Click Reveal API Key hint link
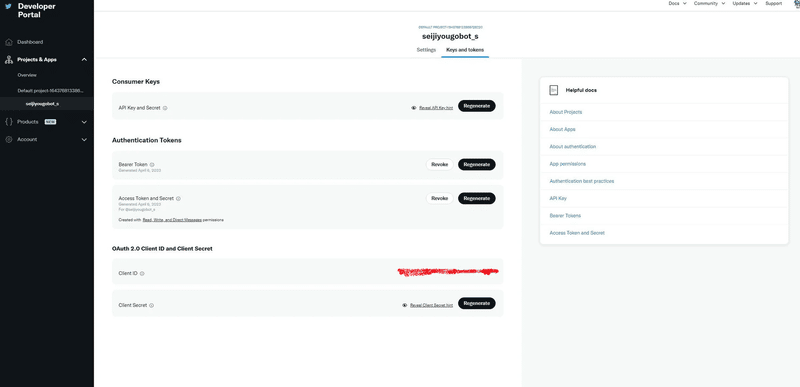 pos(436,108)
